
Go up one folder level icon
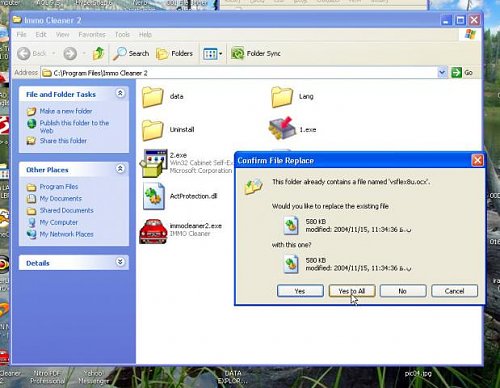[98, 53]
